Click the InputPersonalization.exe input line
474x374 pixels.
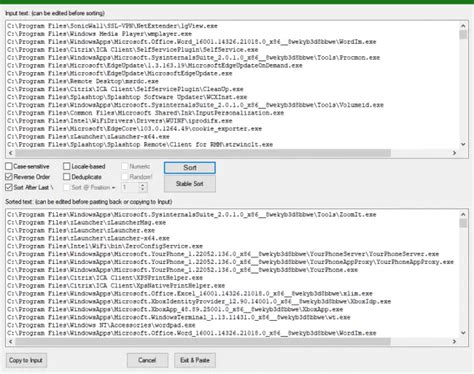pyautogui.click(x=146, y=113)
